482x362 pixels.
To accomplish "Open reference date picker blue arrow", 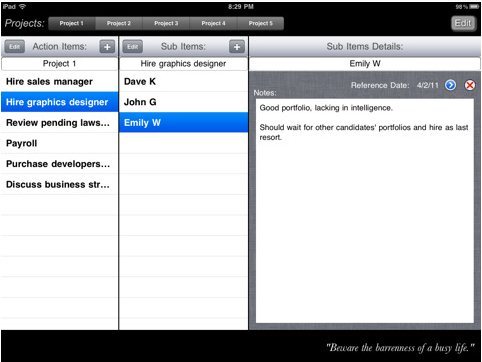I will (450, 85).
